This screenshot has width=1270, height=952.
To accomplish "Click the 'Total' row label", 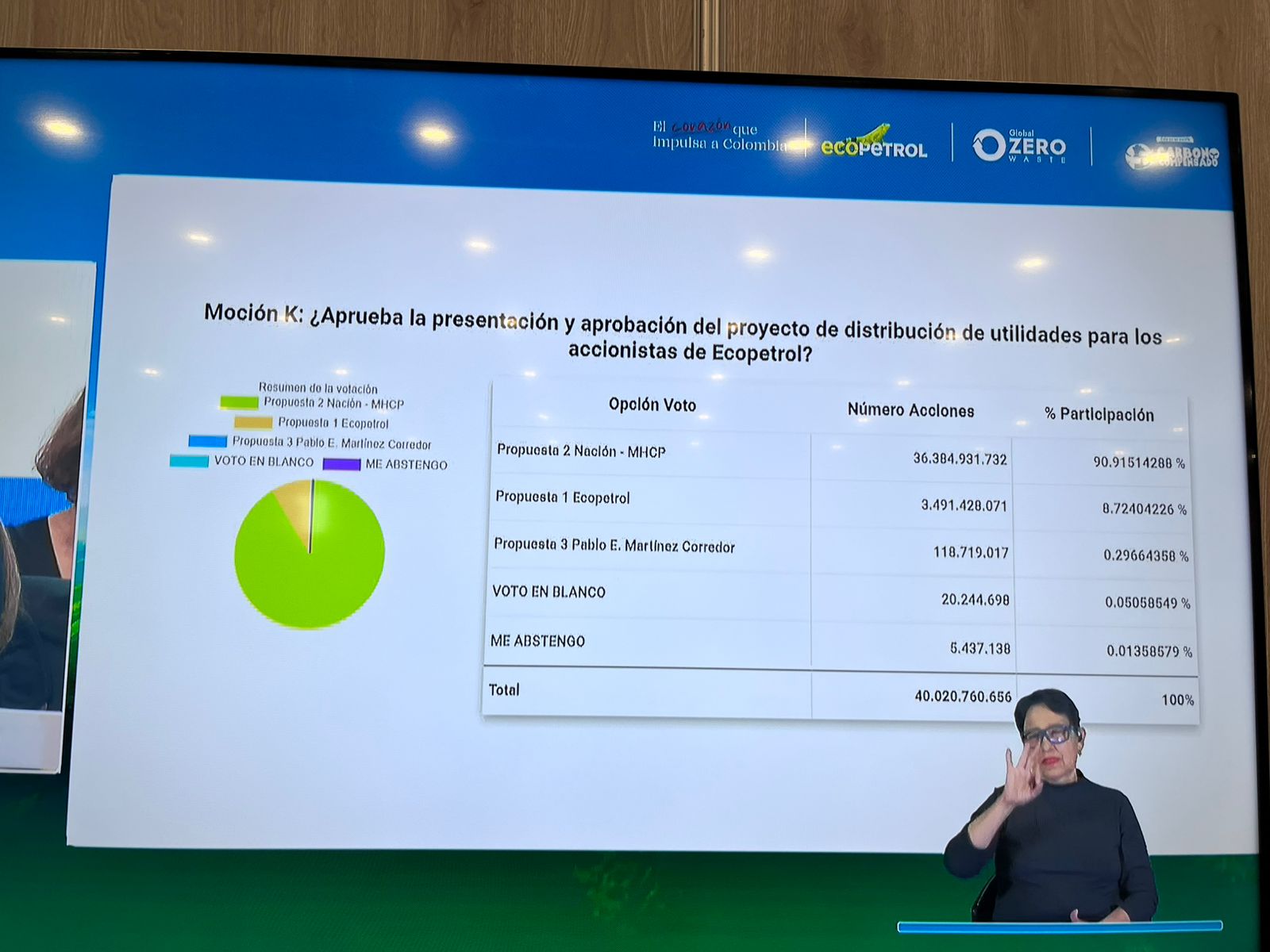I will pyautogui.click(x=504, y=689).
